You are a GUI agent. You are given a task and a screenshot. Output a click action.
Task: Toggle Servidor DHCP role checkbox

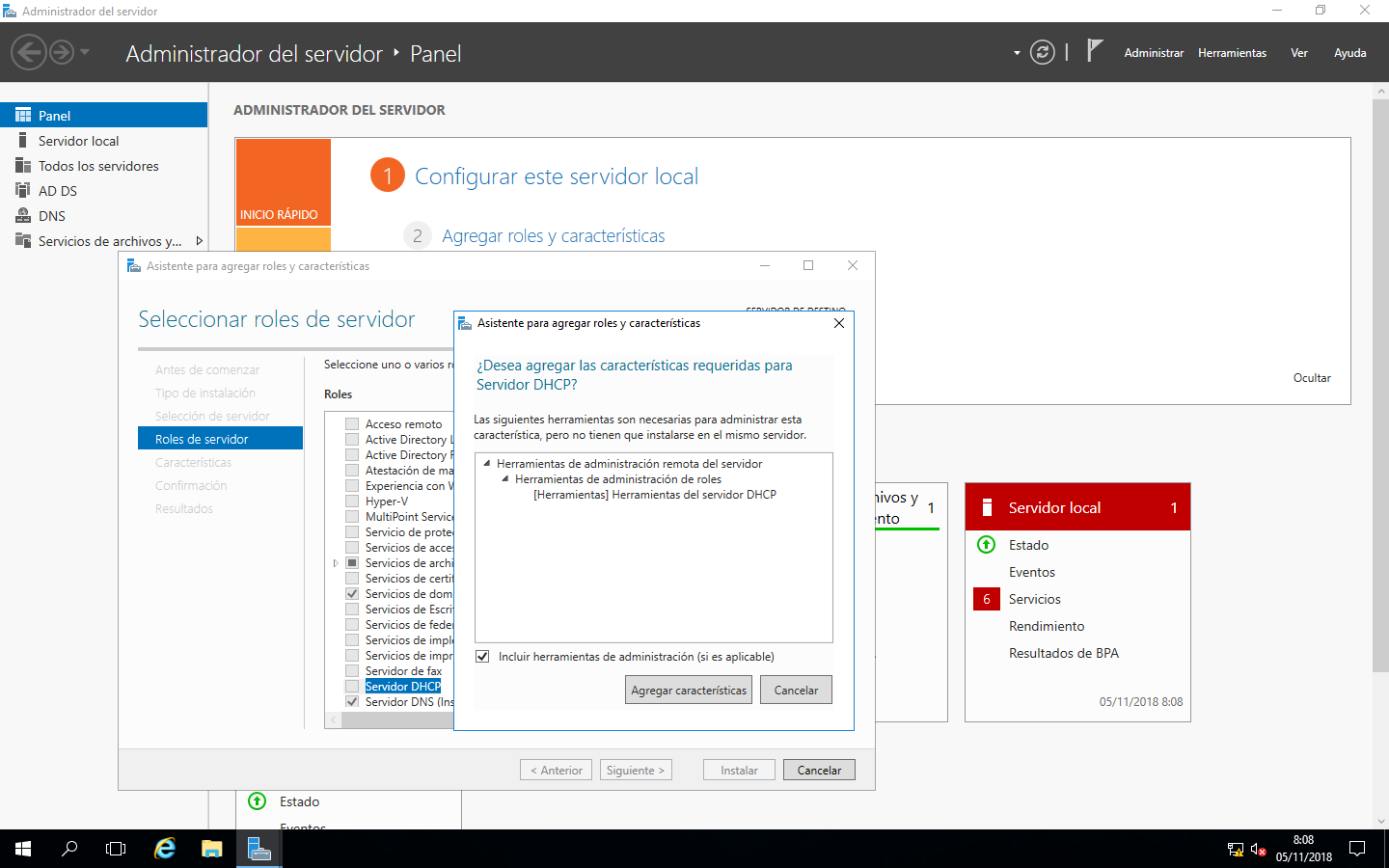[352, 687]
